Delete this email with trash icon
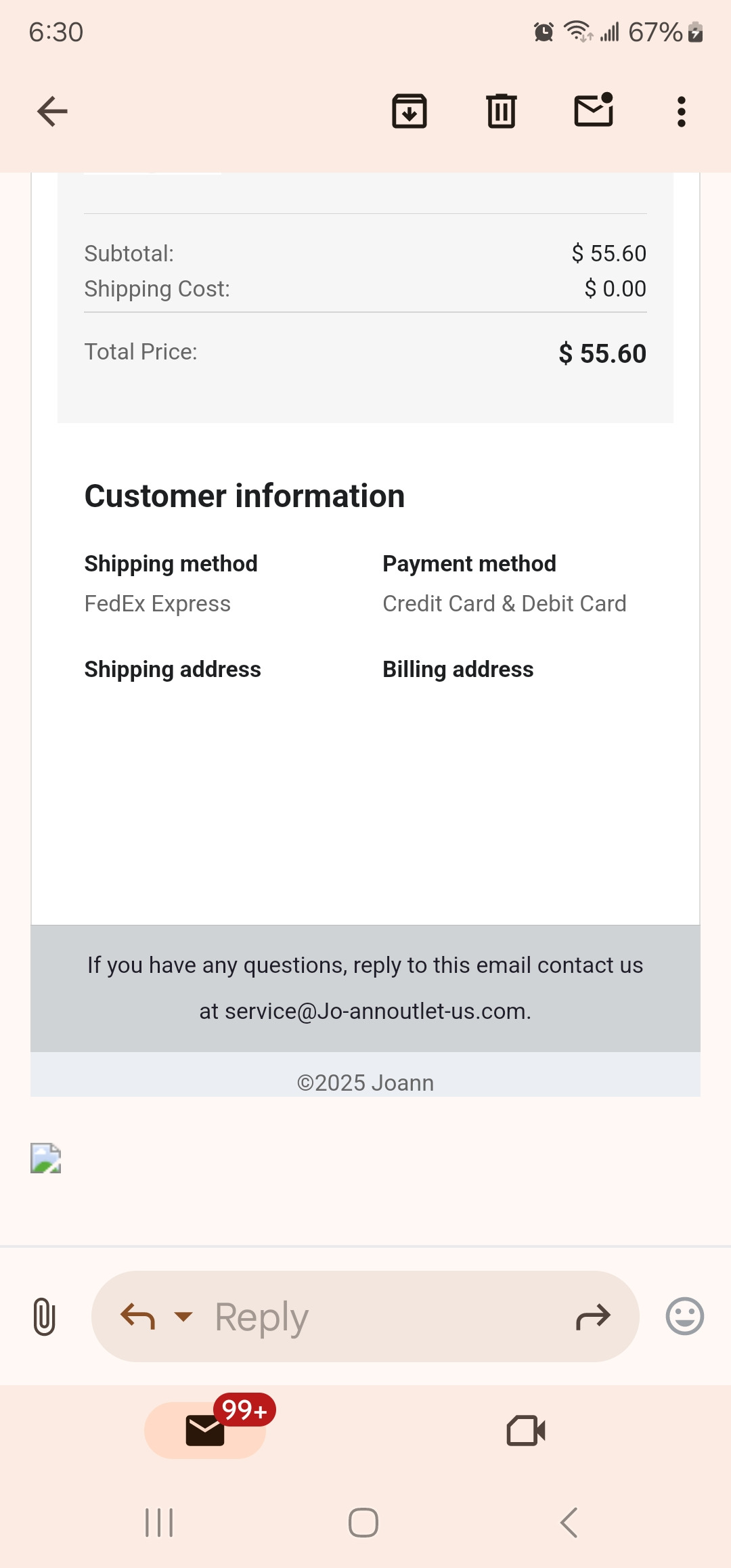 pyautogui.click(x=502, y=112)
